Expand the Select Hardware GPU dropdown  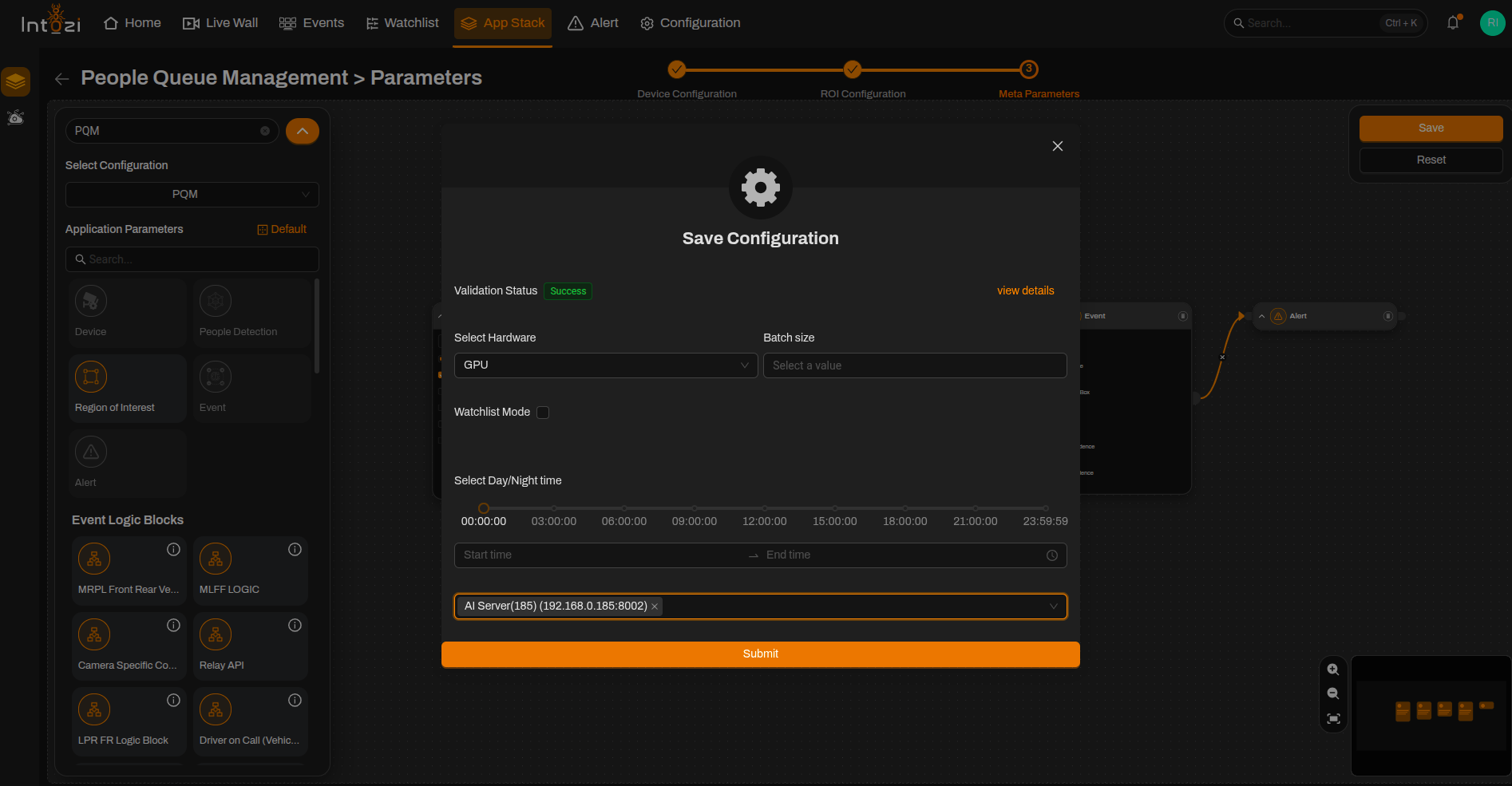tap(606, 365)
